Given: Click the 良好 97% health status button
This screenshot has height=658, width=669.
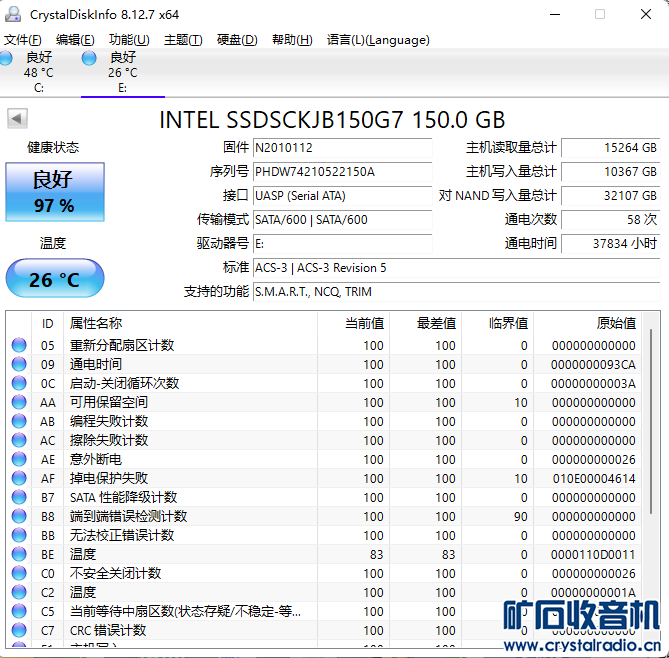Looking at the screenshot, I should point(54,192).
